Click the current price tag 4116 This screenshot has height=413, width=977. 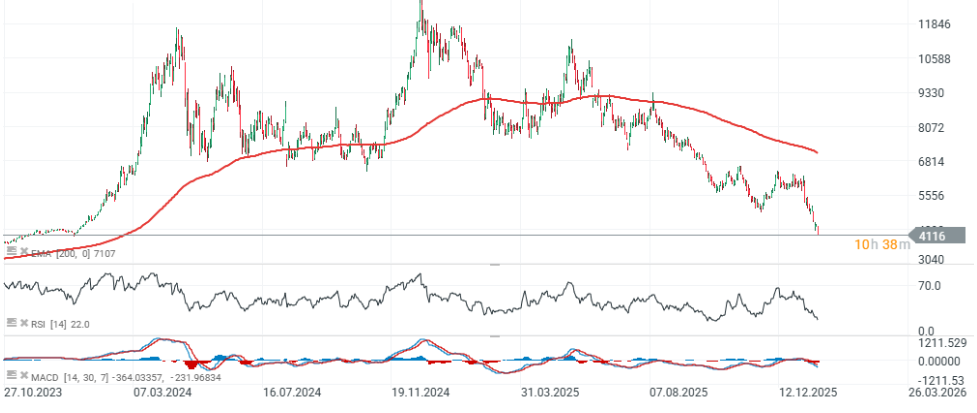point(937,236)
